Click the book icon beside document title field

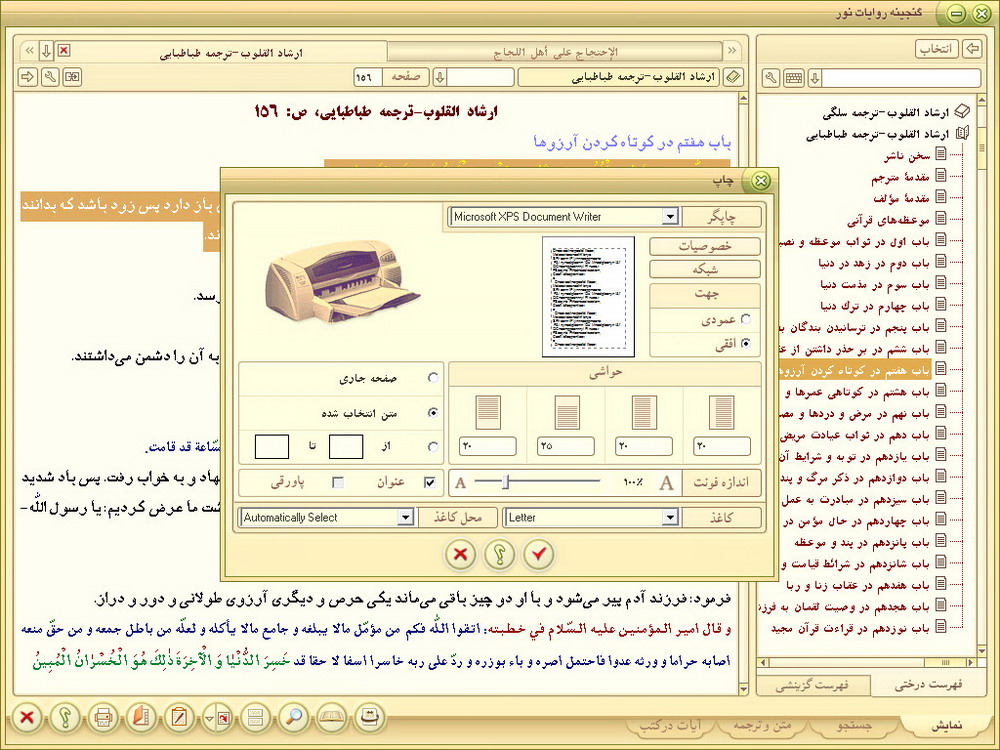(733, 77)
